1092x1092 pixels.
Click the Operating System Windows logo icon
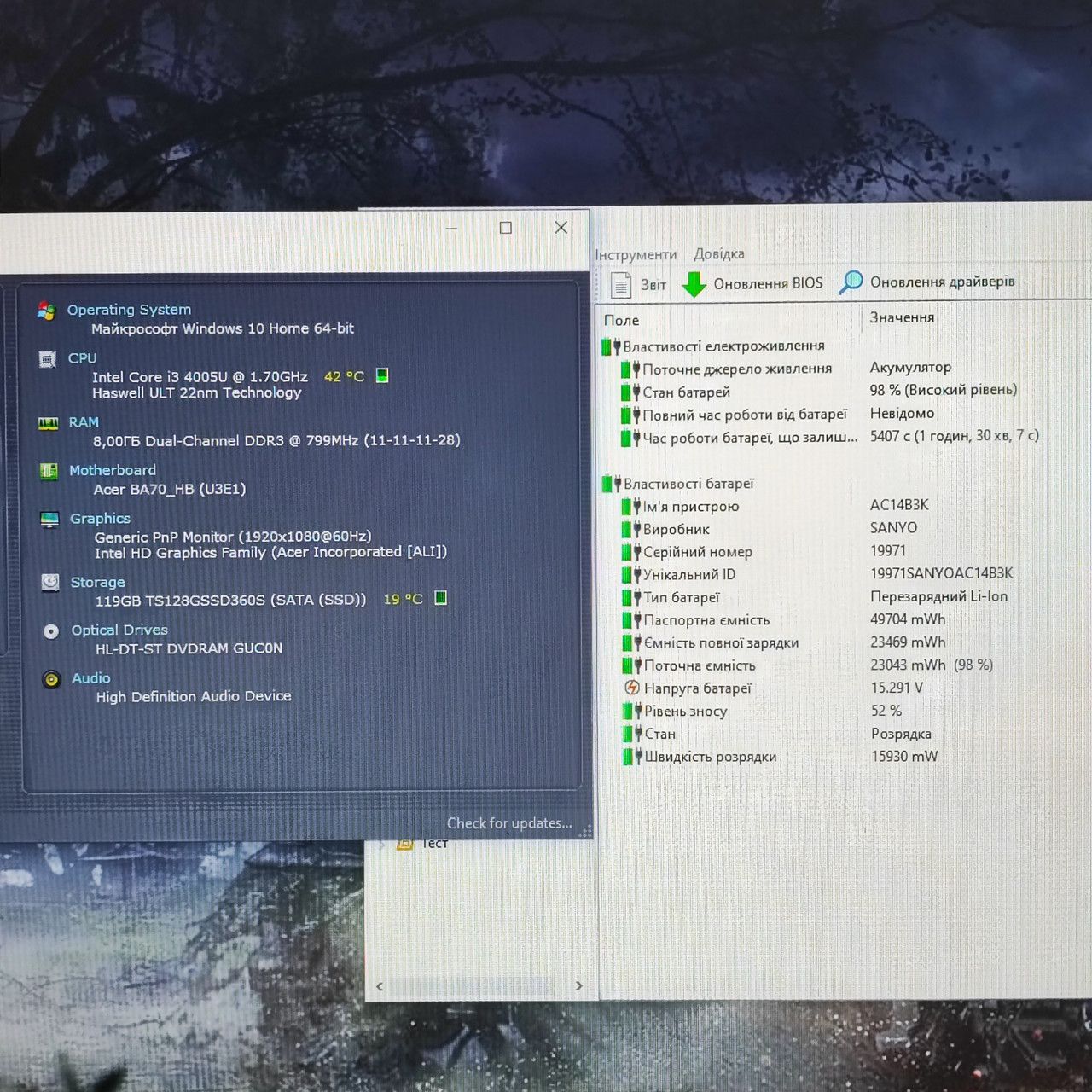[47, 311]
